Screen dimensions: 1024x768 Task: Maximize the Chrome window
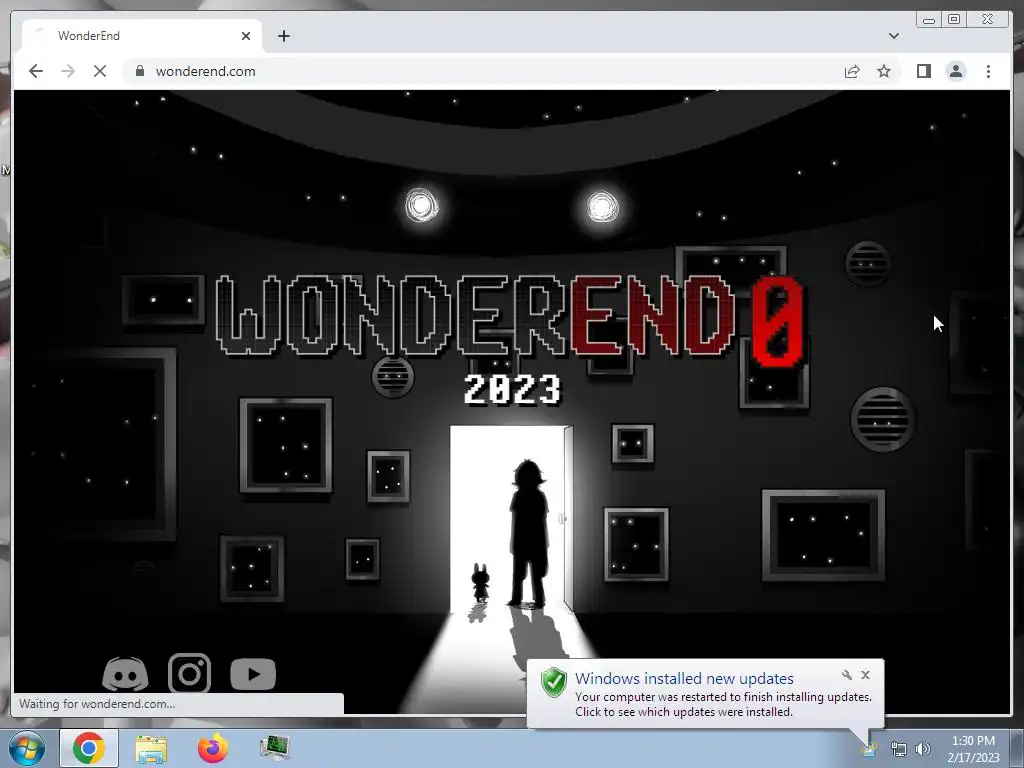(954, 20)
